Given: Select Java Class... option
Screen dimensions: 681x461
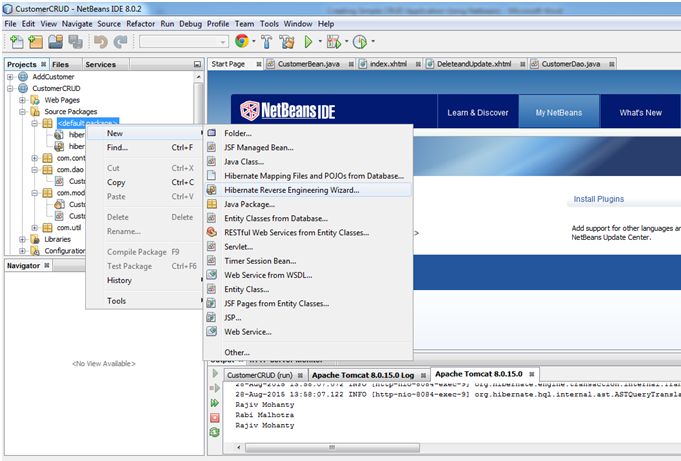Looking at the screenshot, I should point(308,162).
